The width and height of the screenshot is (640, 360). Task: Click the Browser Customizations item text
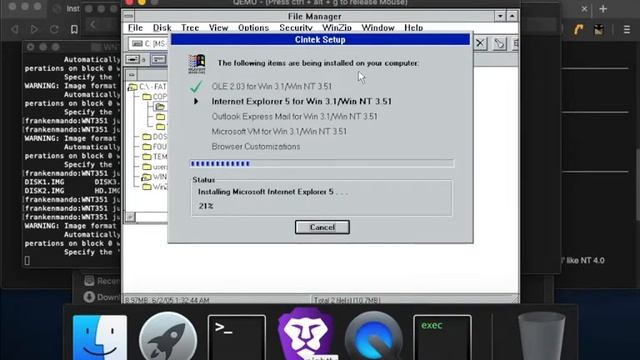[256, 147]
